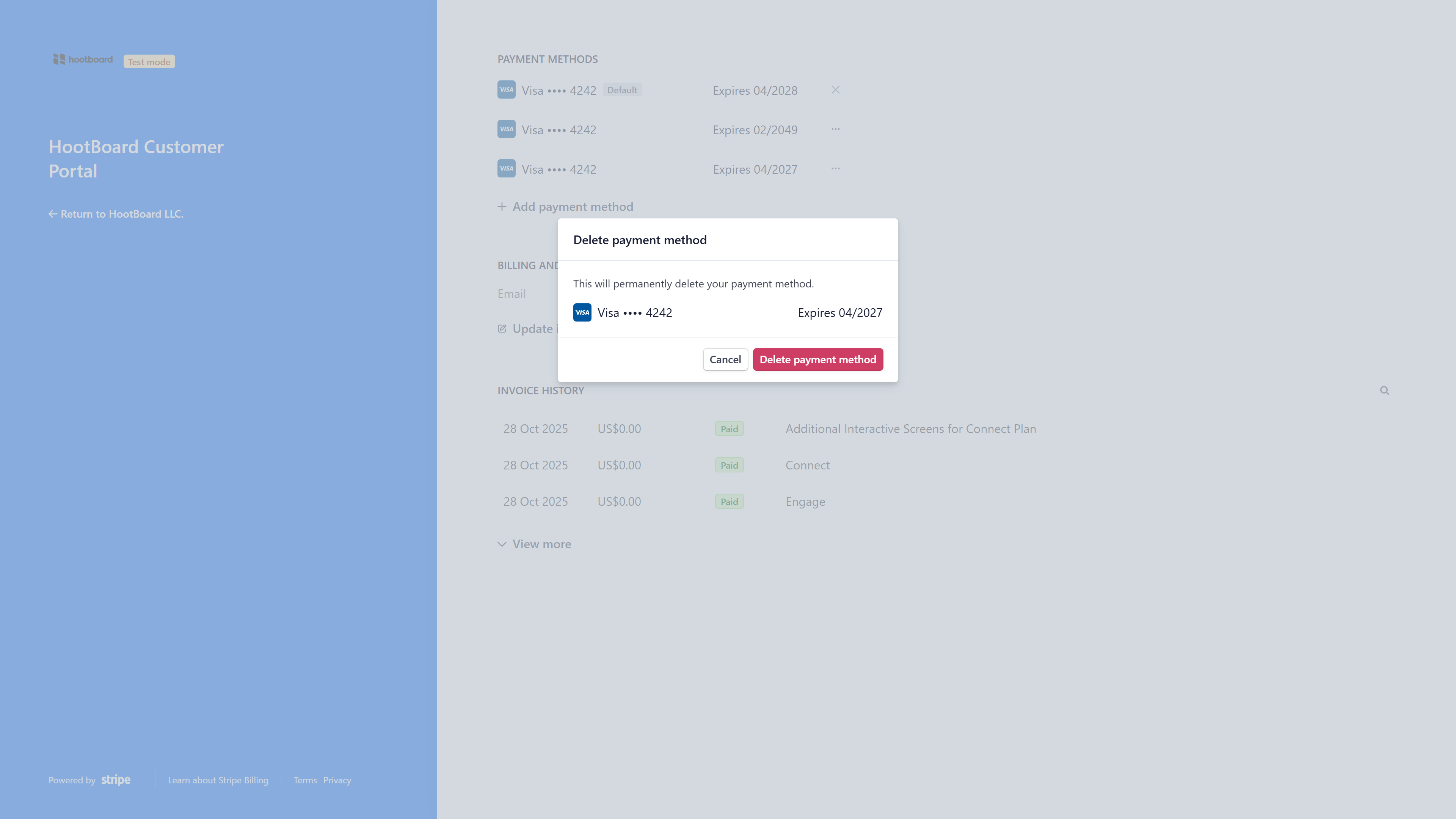The image size is (1456, 819).
Task: Select the Engage invoice row
Action: pyautogui.click(x=805, y=501)
